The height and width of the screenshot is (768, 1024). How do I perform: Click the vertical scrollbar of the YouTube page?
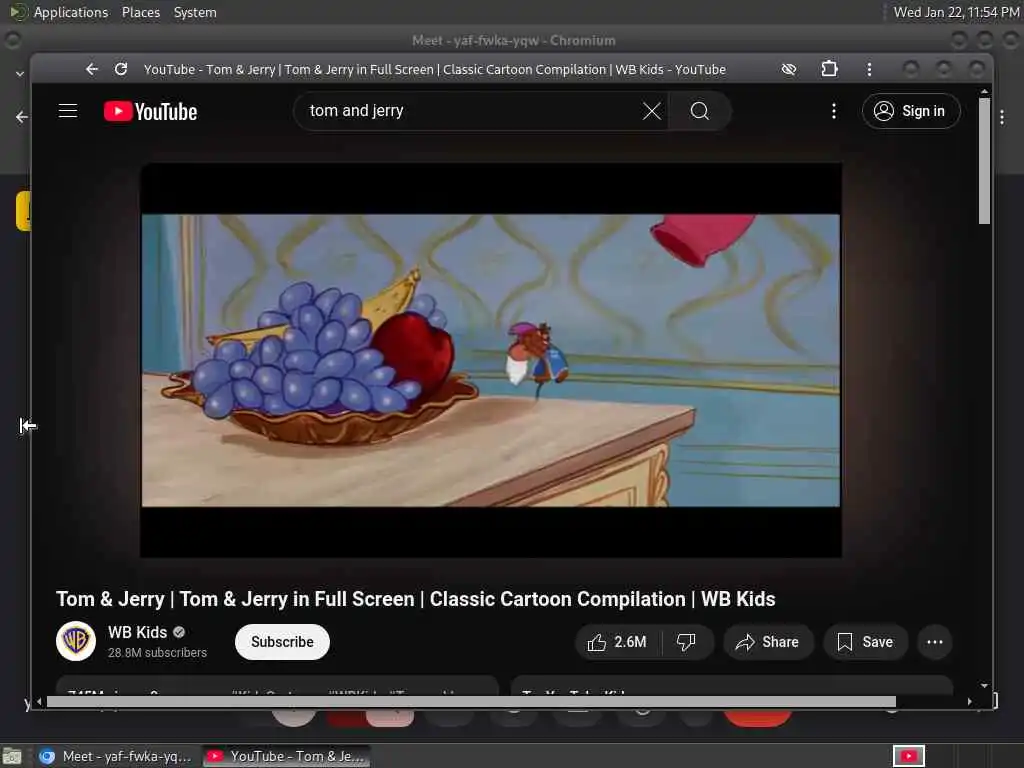pos(984,161)
